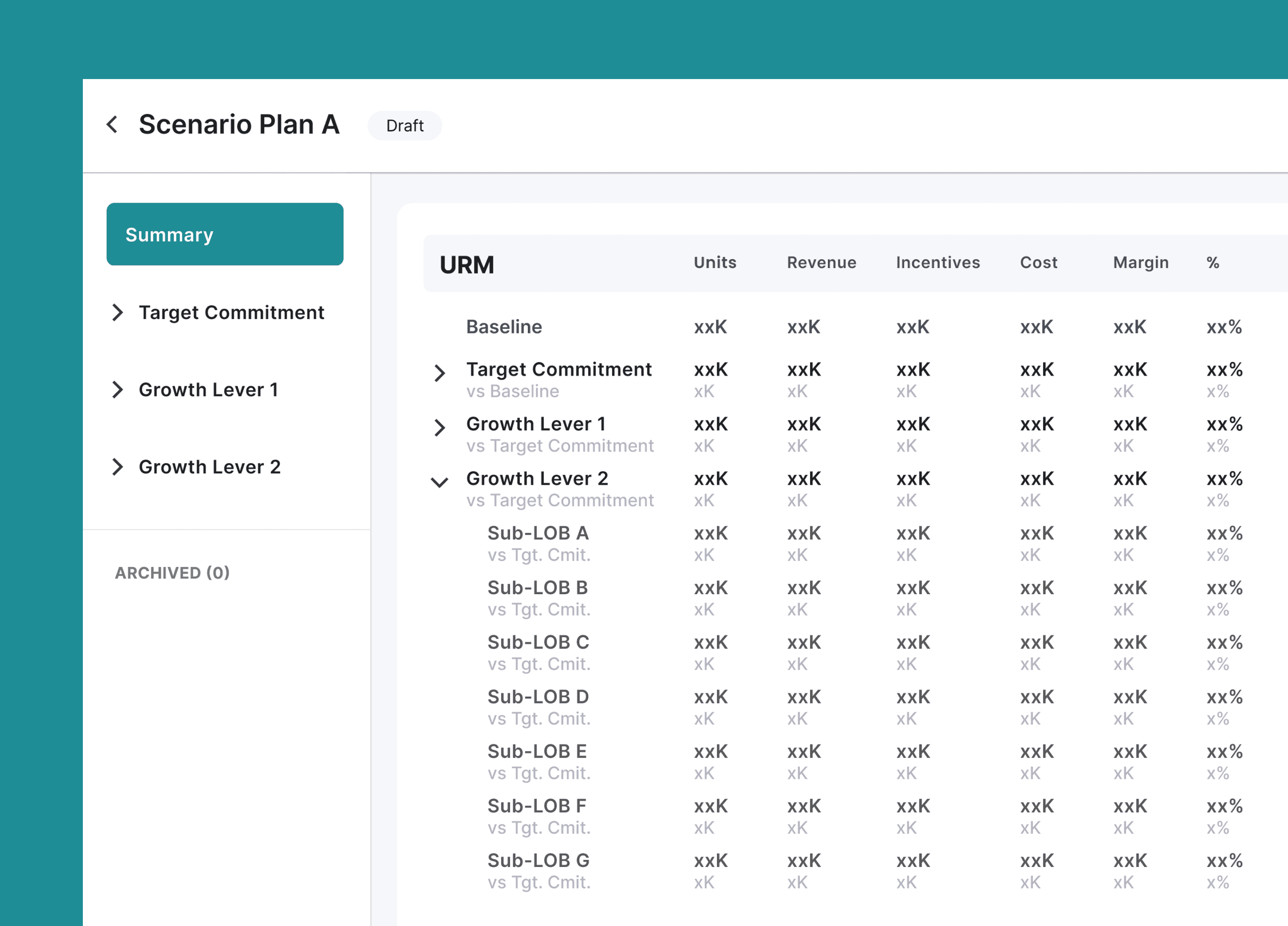Click the Units column header

(x=714, y=262)
